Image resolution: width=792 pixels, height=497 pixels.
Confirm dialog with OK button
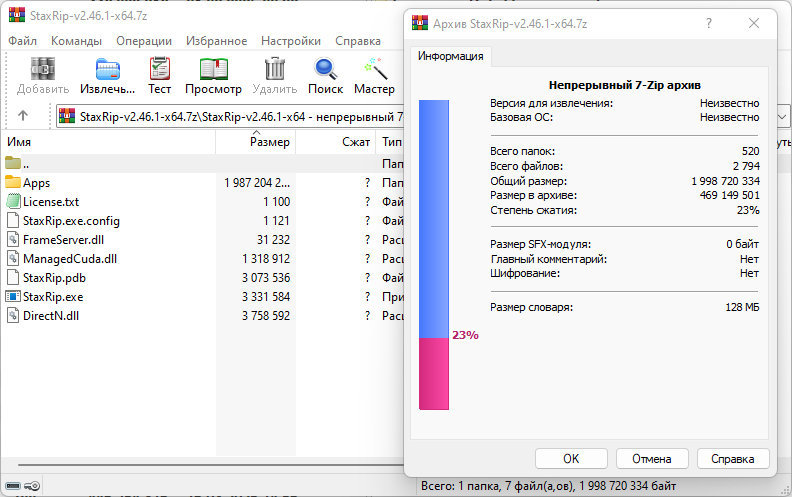571,459
